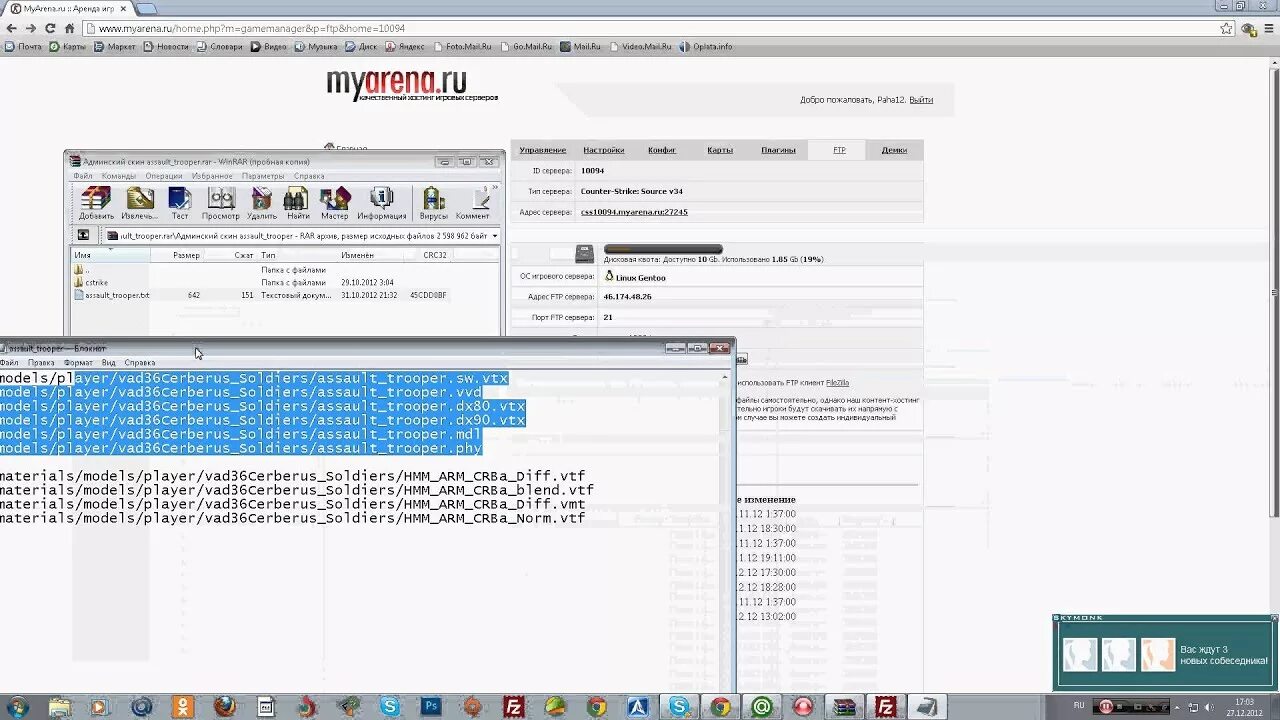The width and height of the screenshot is (1280, 720).
Task: Switch to the Управление tab on MyArena
Action: [542, 150]
